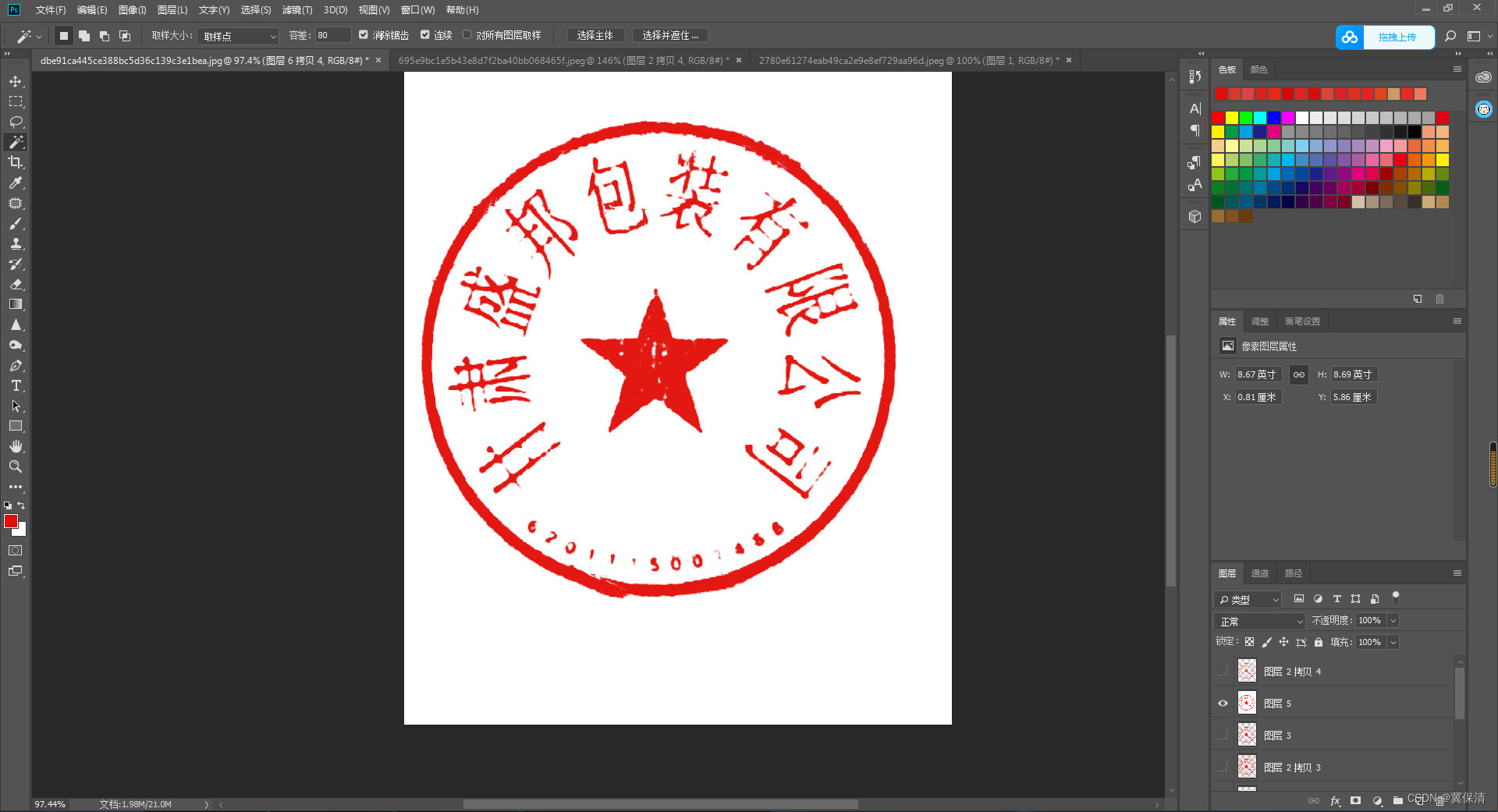Open the opacity 不透明度 dropdown arrow
The height and width of the screenshot is (812, 1498).
(1393, 621)
